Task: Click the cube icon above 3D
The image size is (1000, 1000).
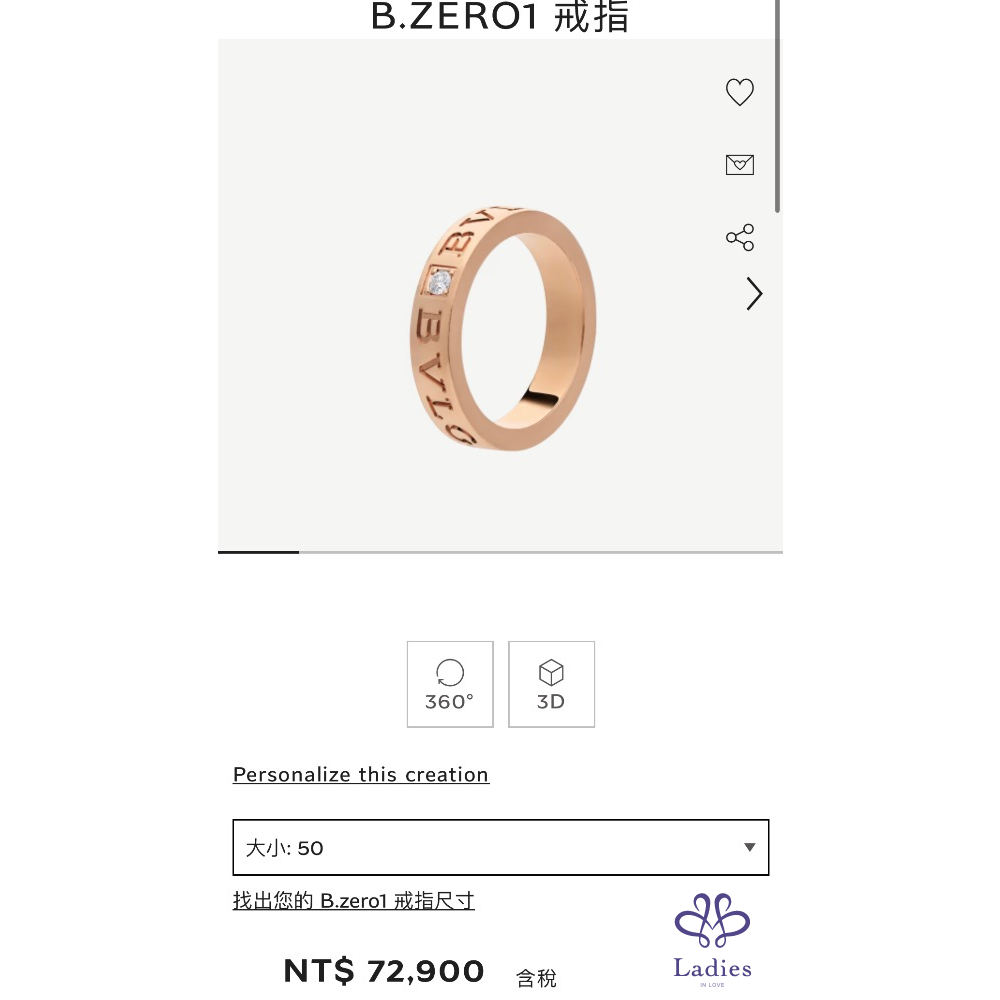Action: click(551, 672)
